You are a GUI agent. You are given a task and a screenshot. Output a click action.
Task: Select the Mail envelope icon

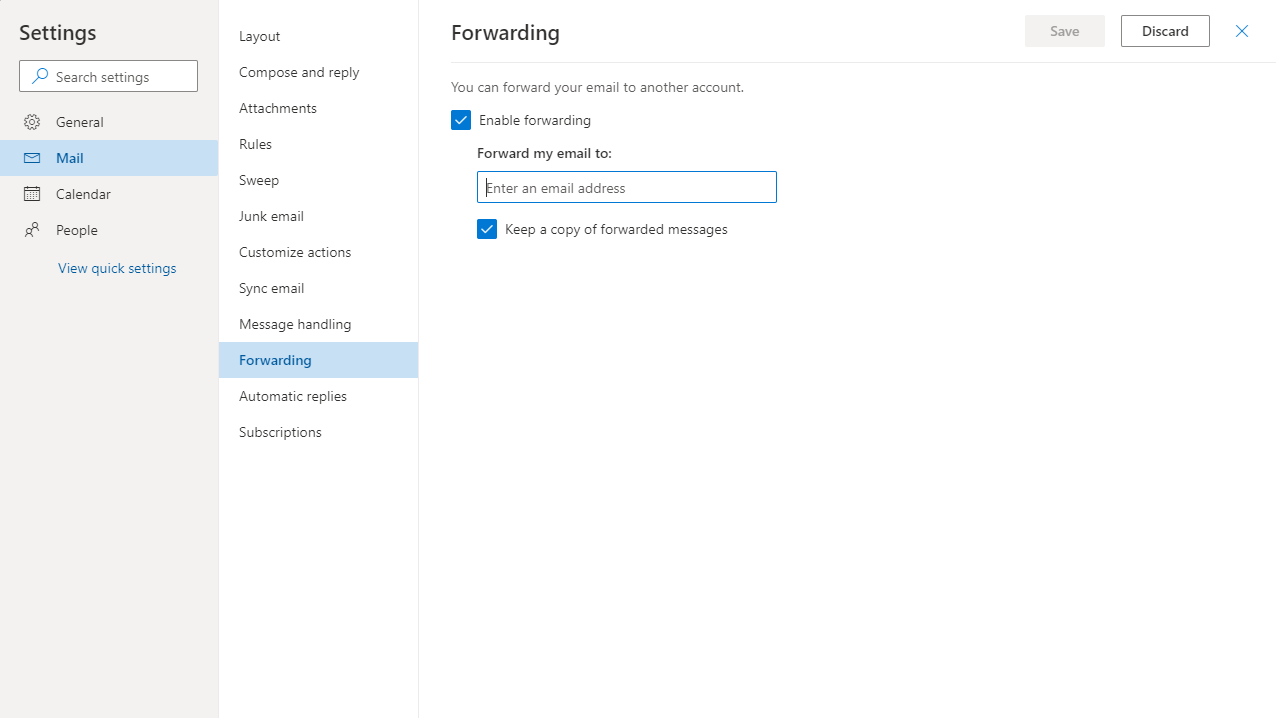coord(33,157)
